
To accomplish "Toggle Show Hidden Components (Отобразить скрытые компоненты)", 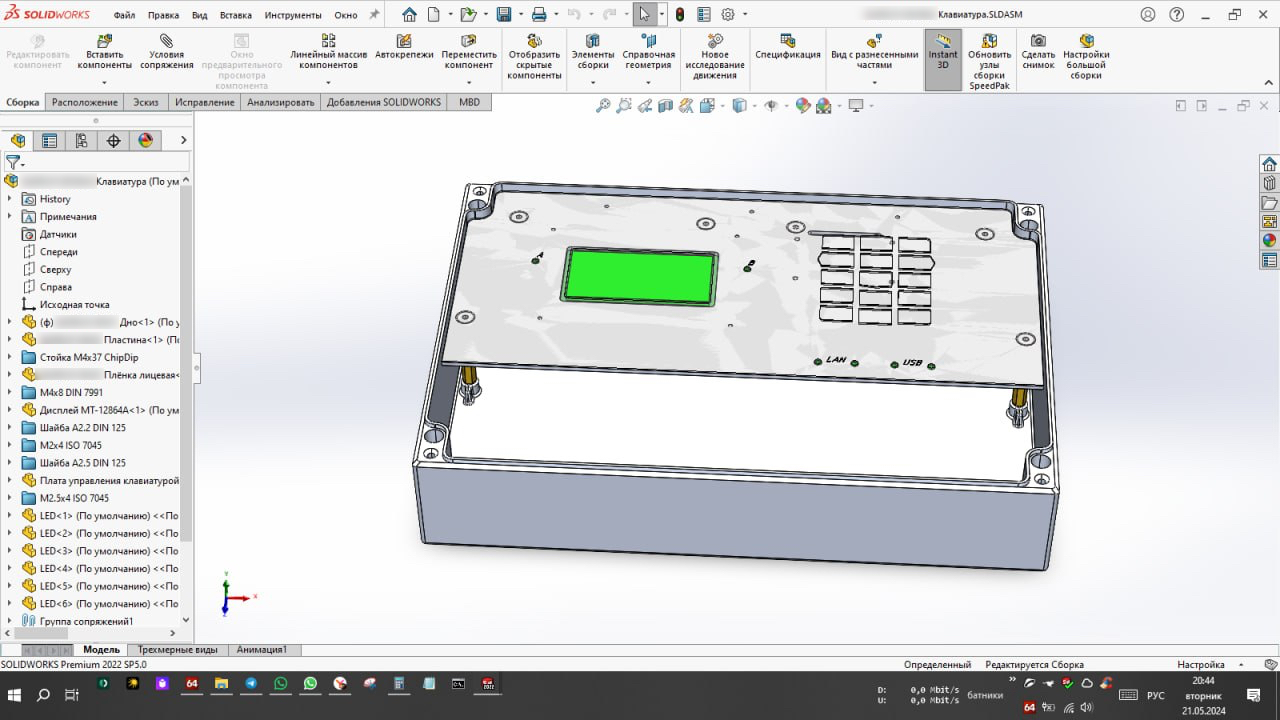I will click(x=534, y=41).
